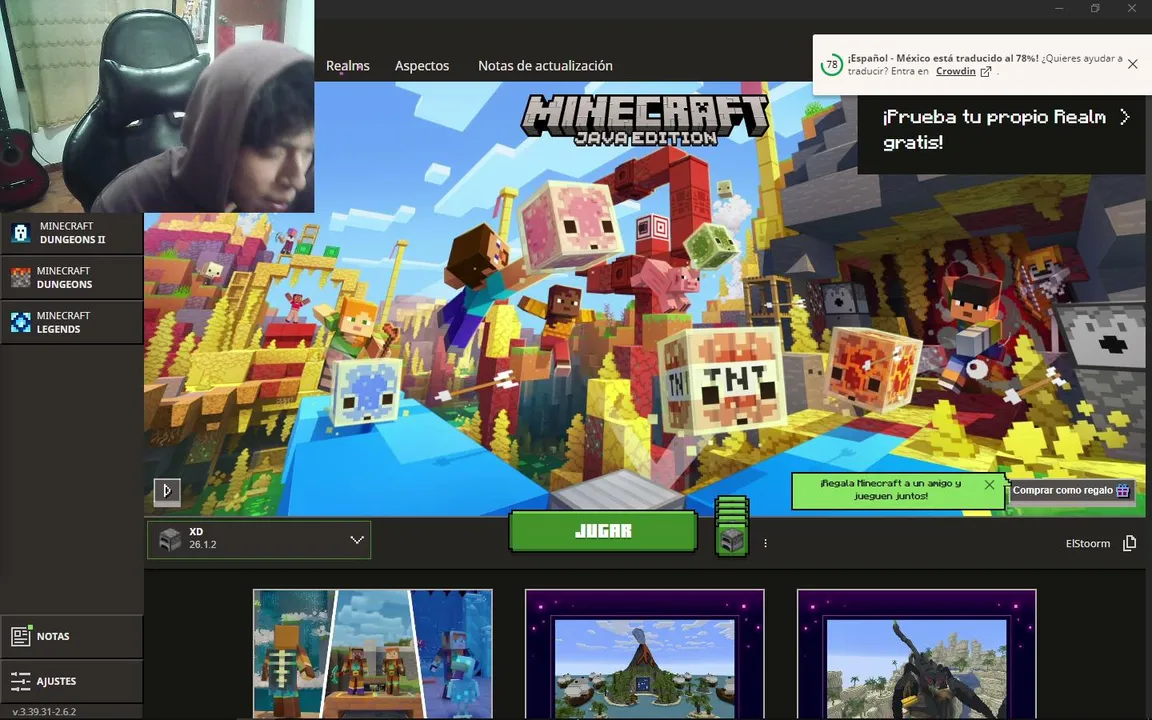Image resolution: width=1152 pixels, height=720 pixels.
Task: Click Comprar como regalo button
Action: [1071, 491]
